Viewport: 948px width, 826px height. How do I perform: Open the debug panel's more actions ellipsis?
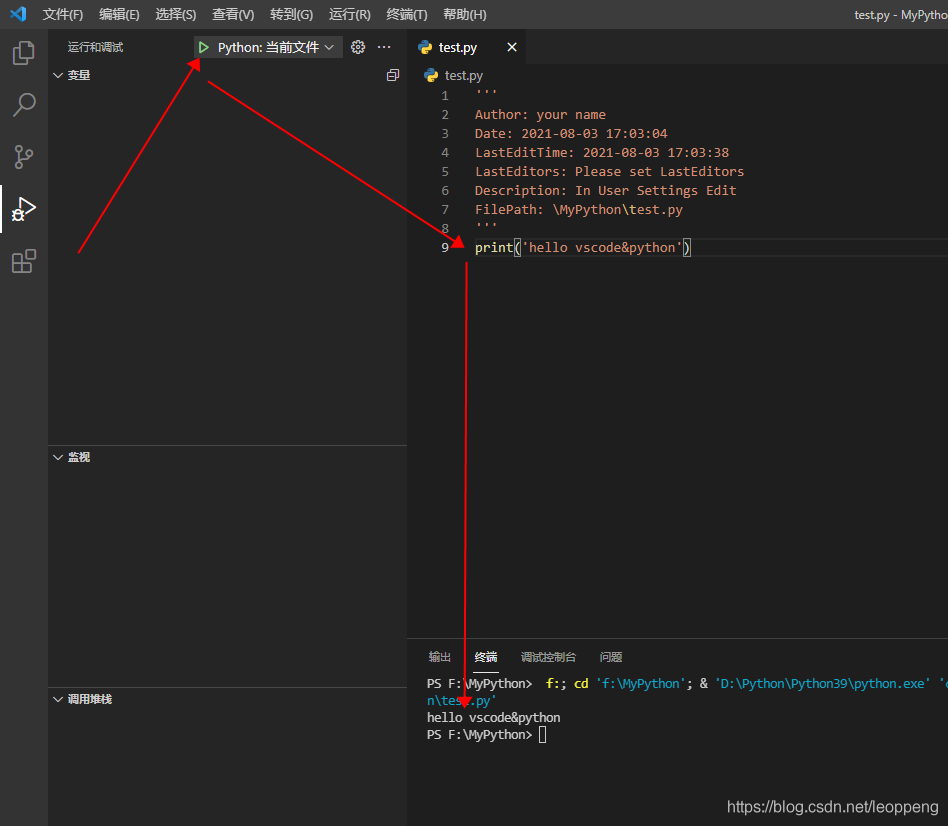coord(384,47)
